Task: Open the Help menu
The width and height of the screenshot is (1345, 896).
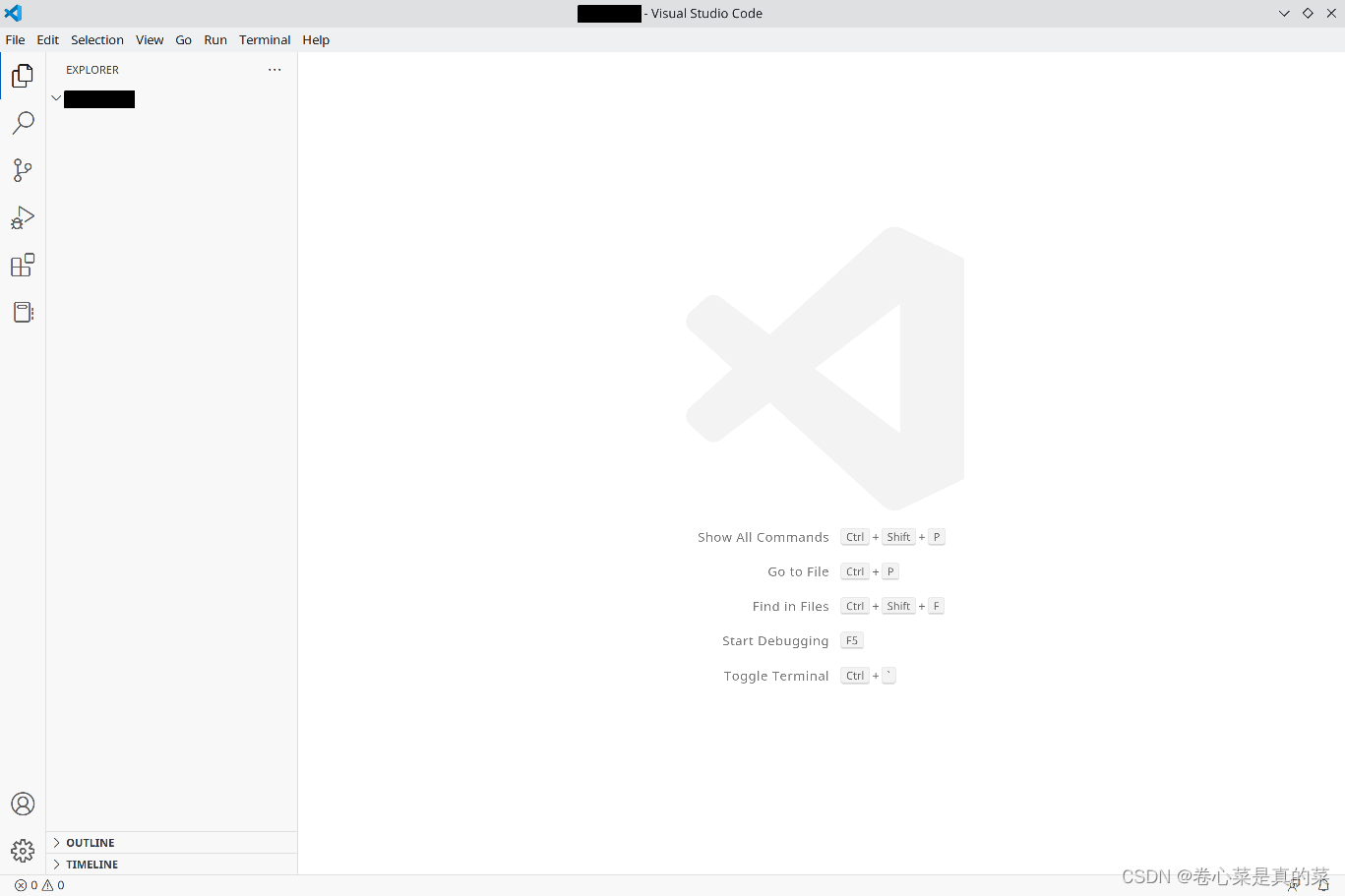Action: (x=316, y=40)
